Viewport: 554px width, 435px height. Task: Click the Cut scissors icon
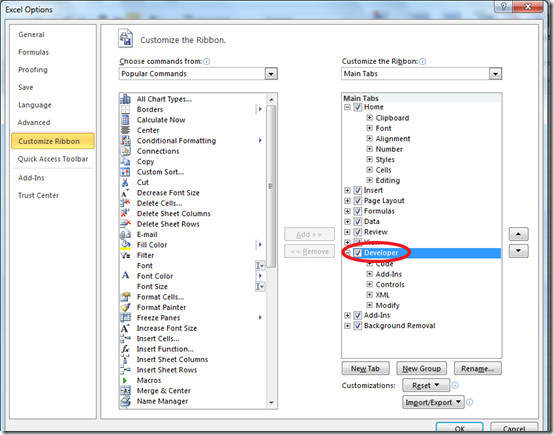point(125,182)
